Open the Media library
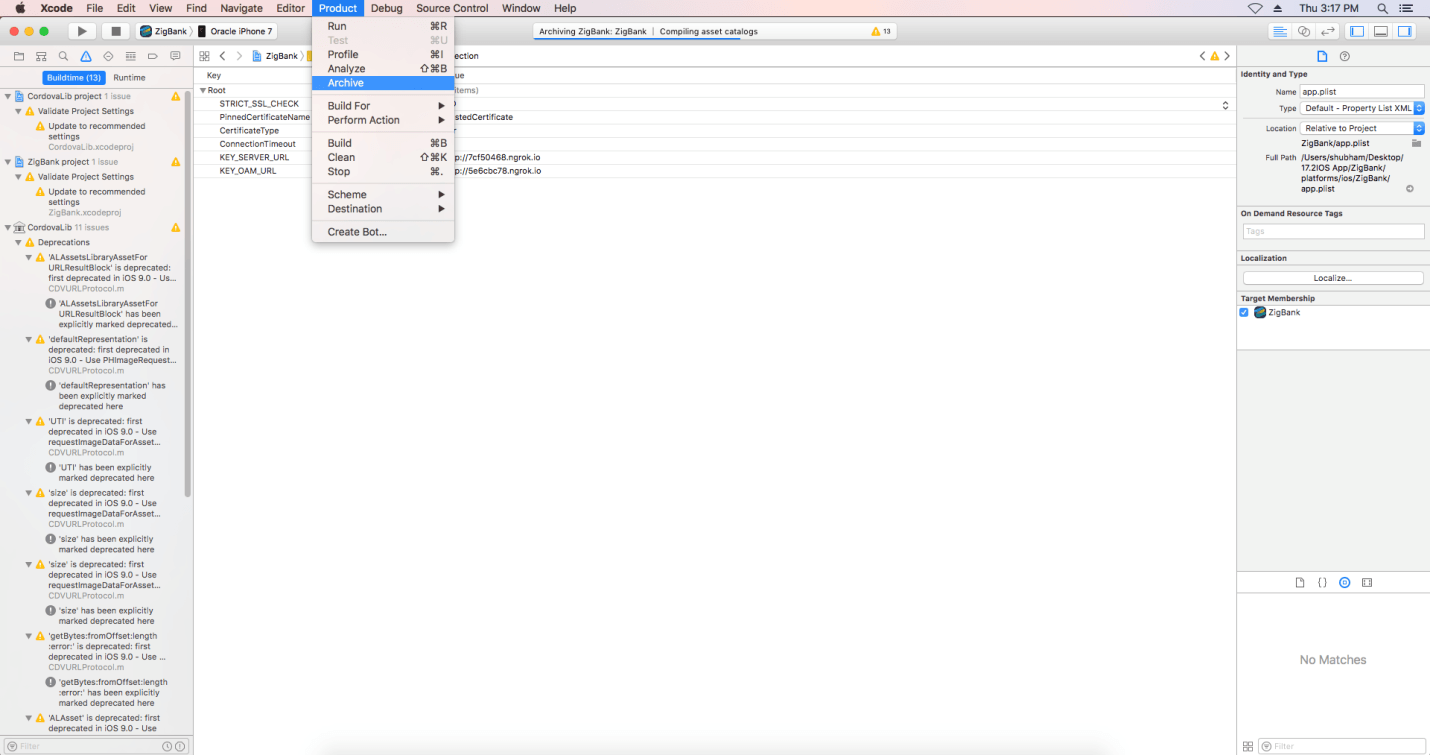The height and width of the screenshot is (755, 1430). click(1367, 582)
